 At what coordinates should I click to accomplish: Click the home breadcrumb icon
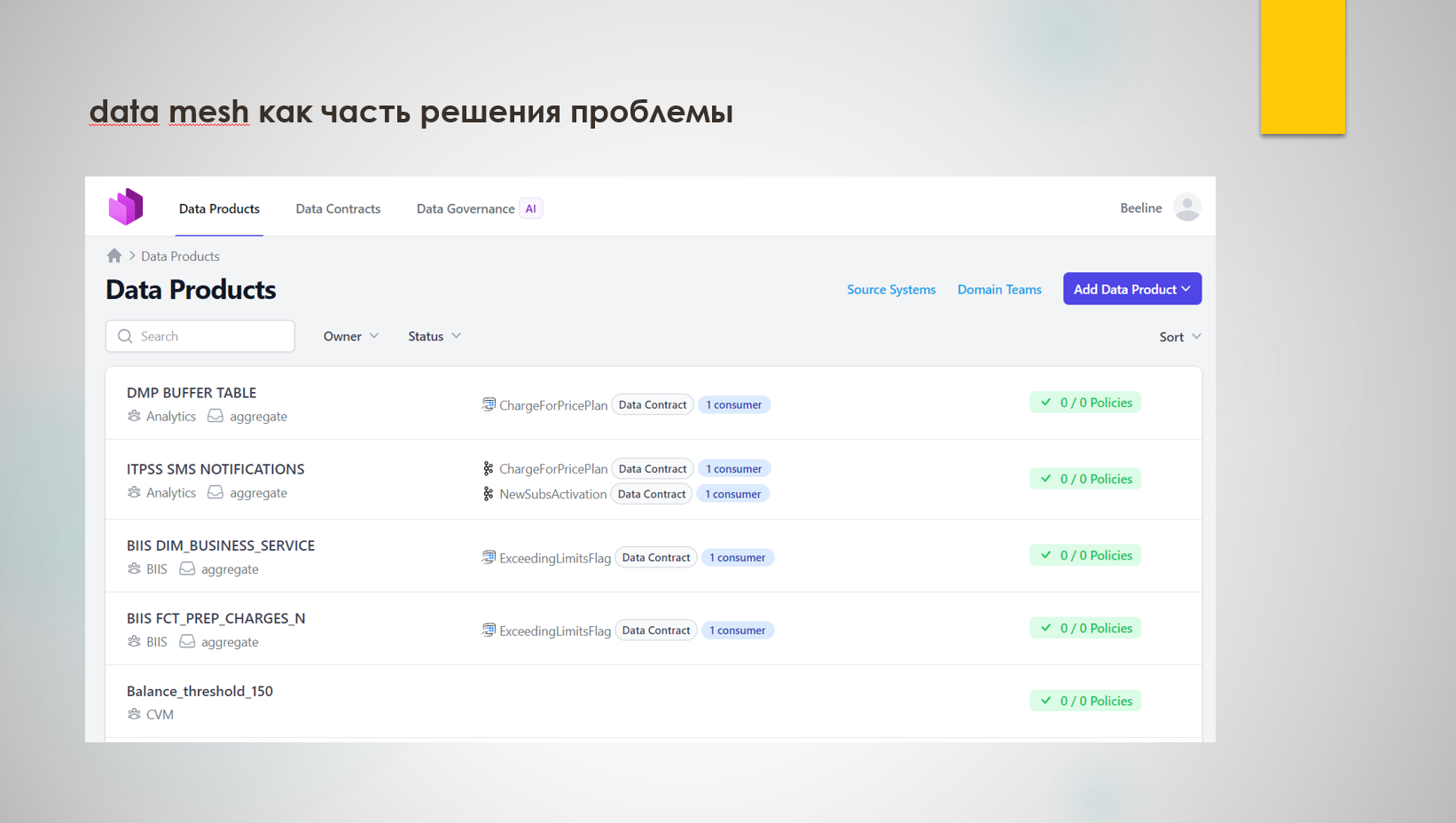point(114,256)
